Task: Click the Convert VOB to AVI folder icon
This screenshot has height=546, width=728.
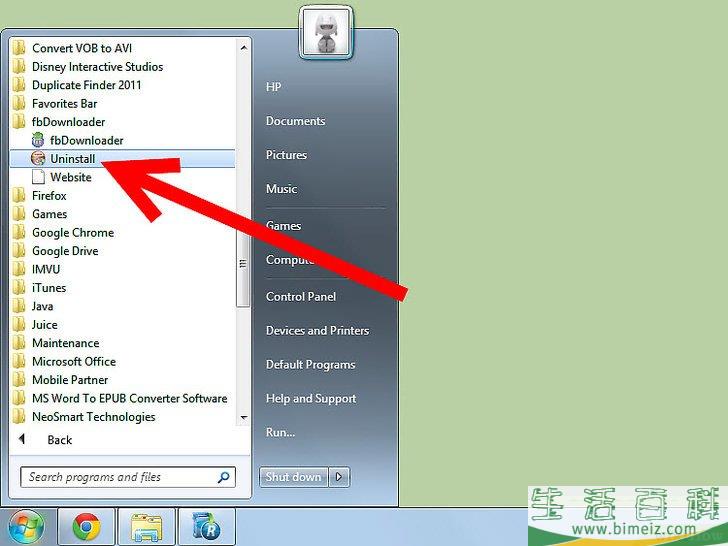Action: coord(19,48)
